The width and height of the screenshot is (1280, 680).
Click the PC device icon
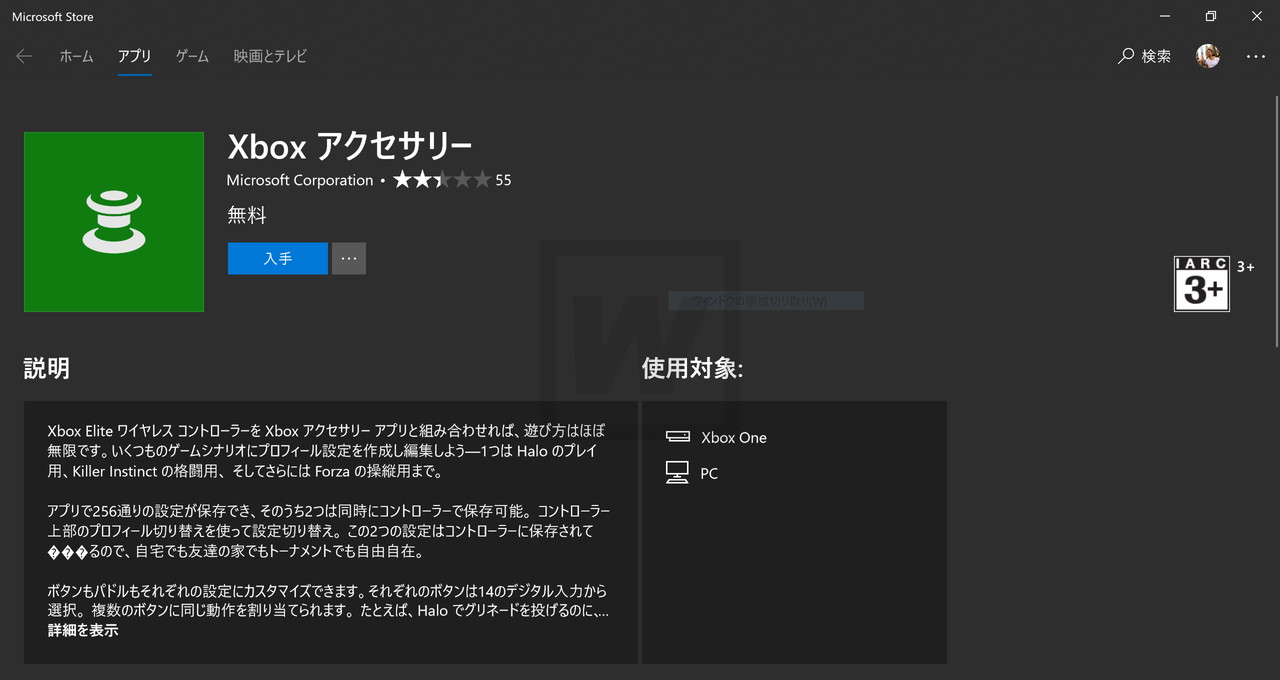[x=678, y=473]
